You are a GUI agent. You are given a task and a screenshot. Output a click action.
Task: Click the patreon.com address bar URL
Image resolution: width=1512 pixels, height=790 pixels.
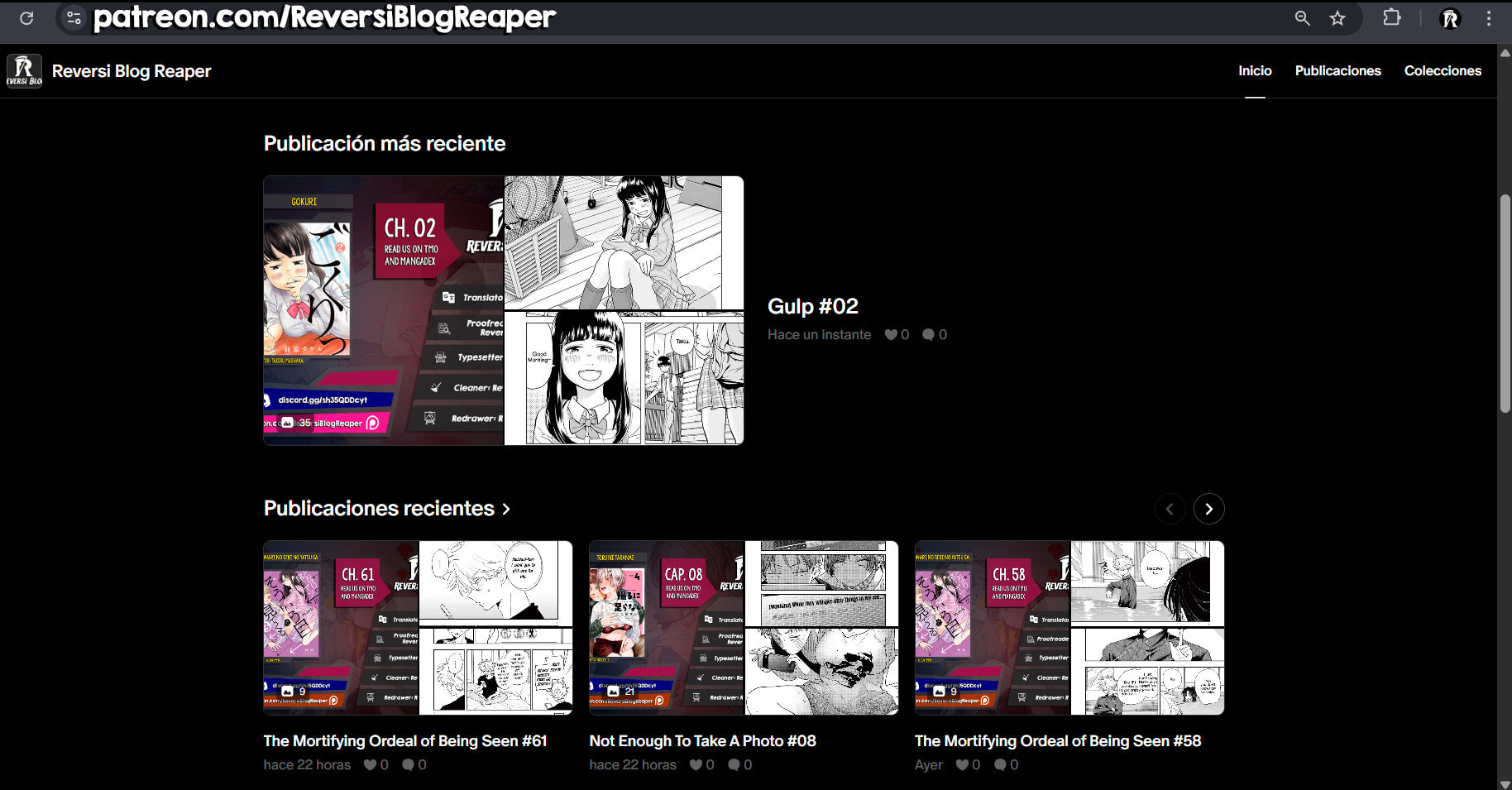(324, 17)
